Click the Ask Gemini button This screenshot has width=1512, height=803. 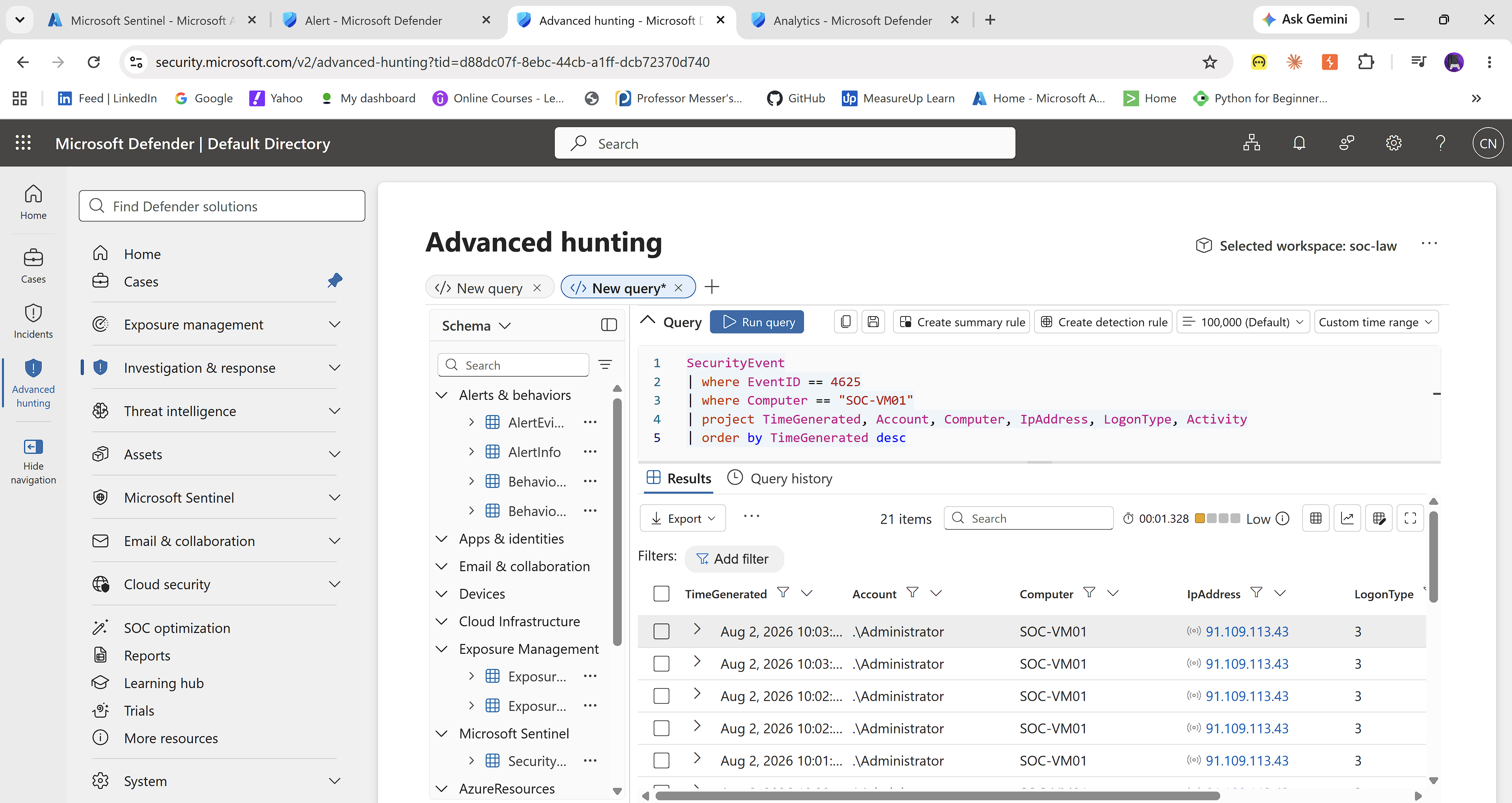[x=1305, y=19]
